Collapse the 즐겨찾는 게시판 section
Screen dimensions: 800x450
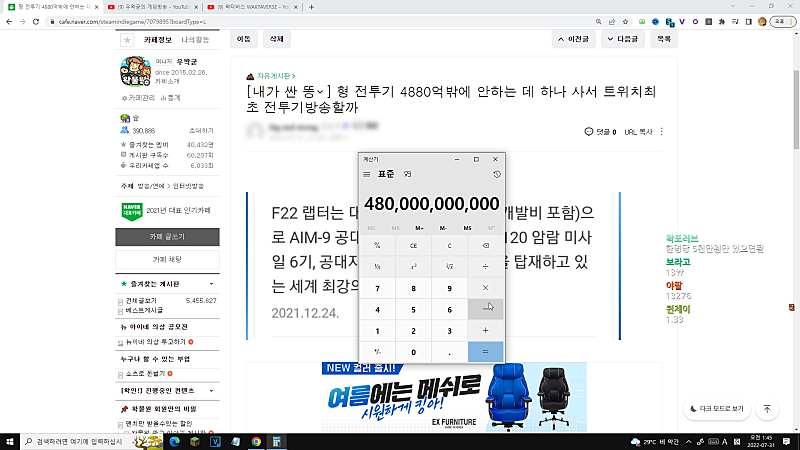tap(211, 284)
